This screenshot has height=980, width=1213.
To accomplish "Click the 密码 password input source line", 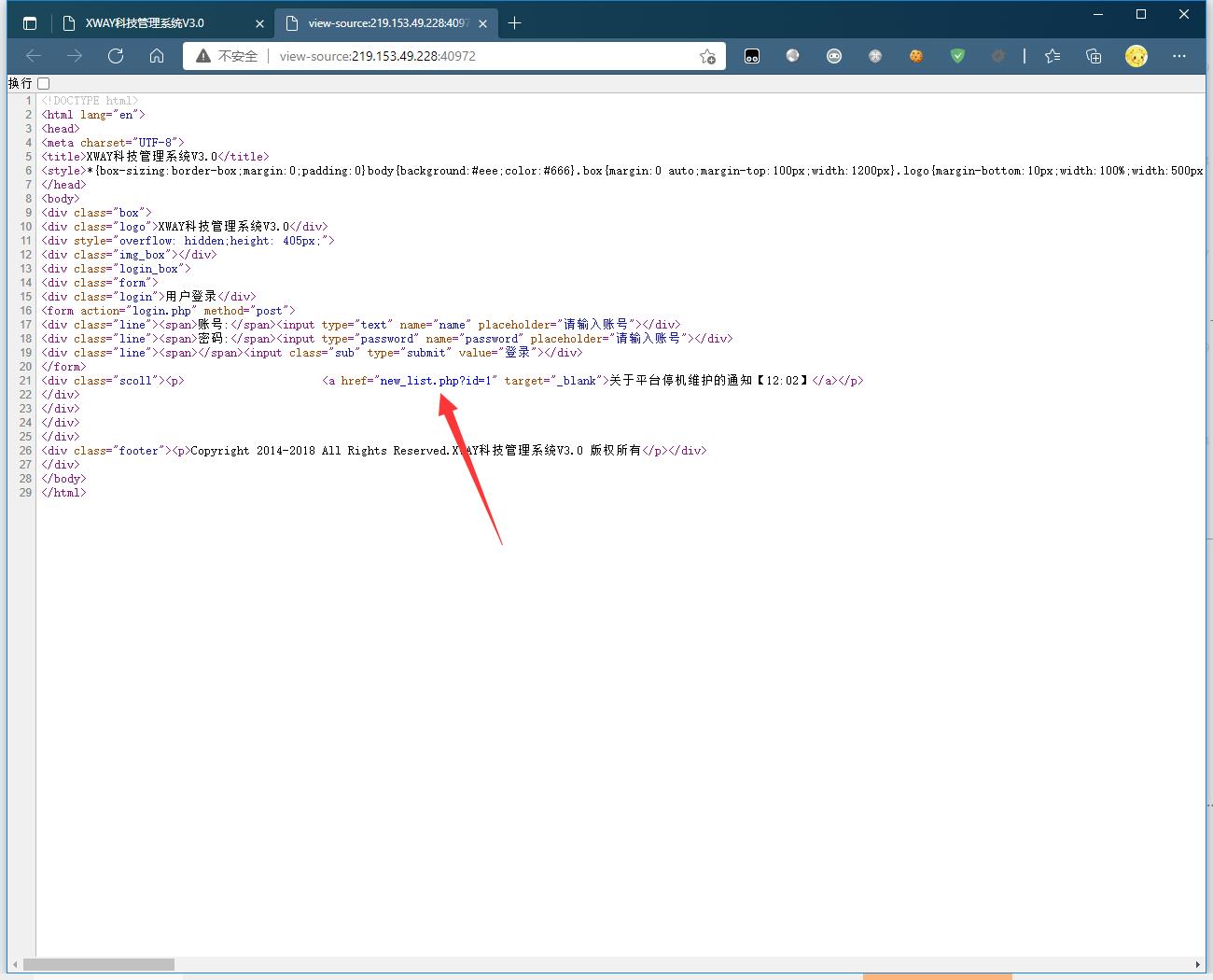I will [387, 339].
